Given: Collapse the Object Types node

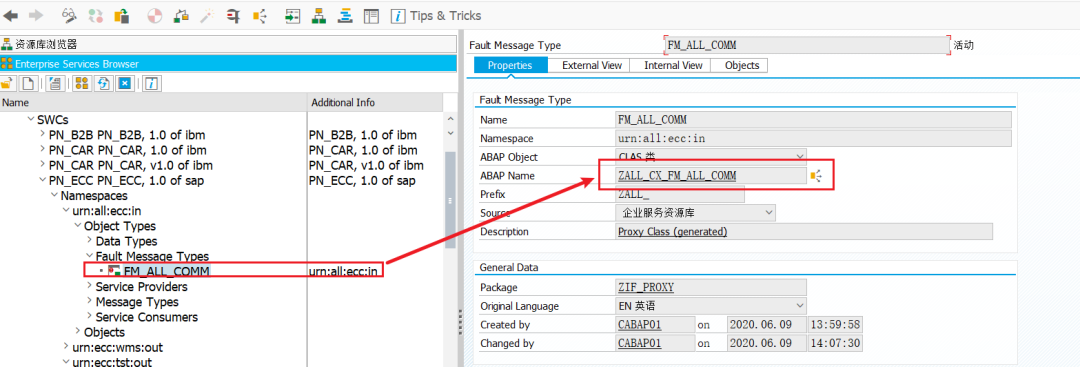Looking at the screenshot, I should 77,226.
